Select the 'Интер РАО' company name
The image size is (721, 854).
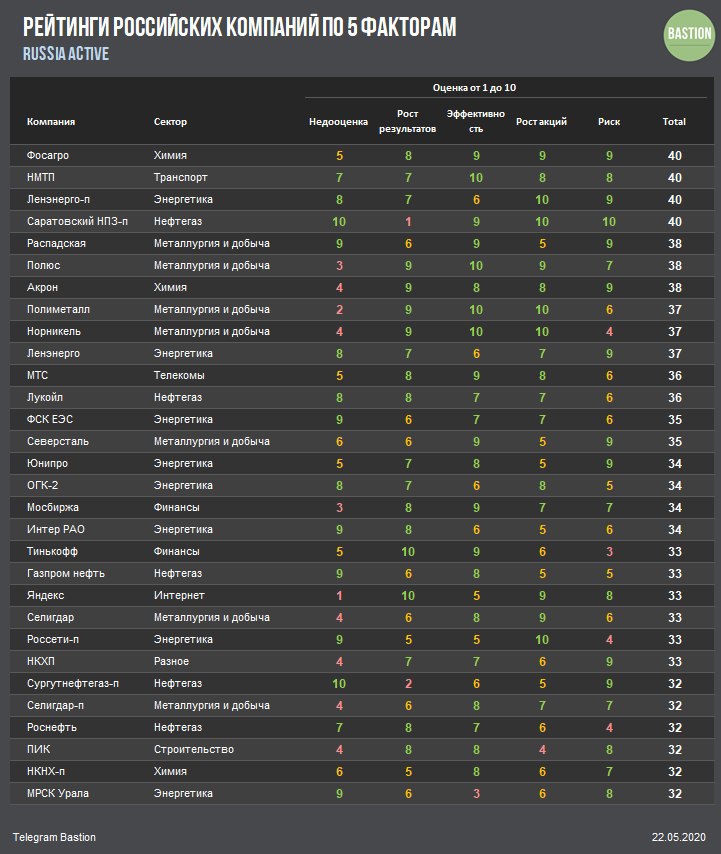(56, 529)
